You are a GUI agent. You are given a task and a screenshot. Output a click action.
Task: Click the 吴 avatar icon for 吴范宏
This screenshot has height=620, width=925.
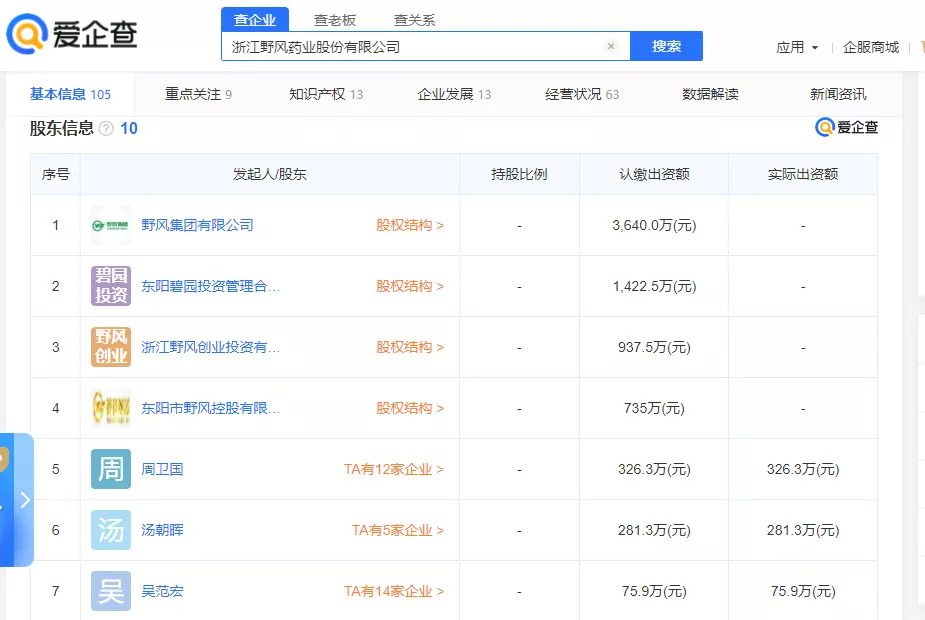110,591
